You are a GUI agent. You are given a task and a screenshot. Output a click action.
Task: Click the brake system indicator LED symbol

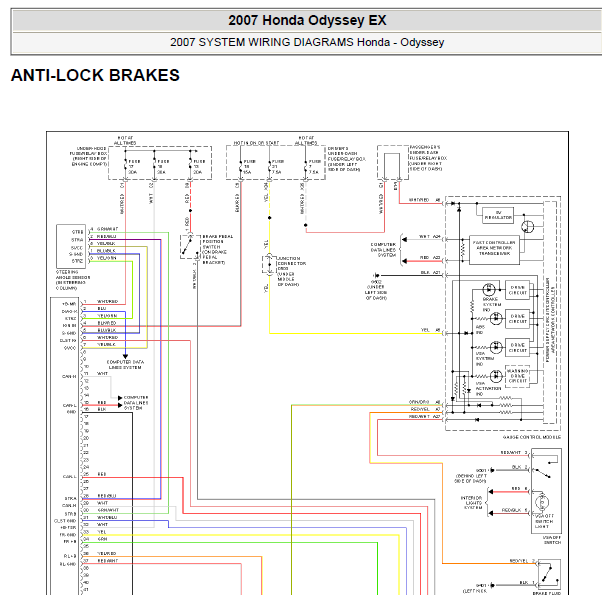488,289
